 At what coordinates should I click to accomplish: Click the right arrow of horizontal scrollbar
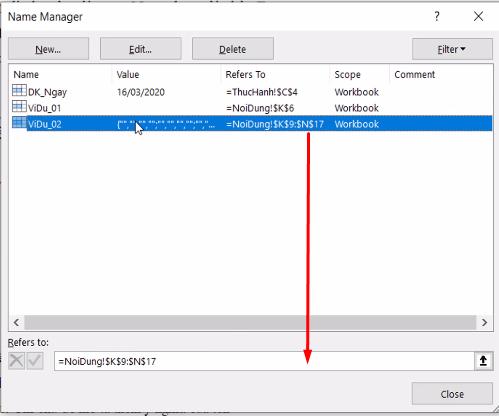tap(484, 322)
